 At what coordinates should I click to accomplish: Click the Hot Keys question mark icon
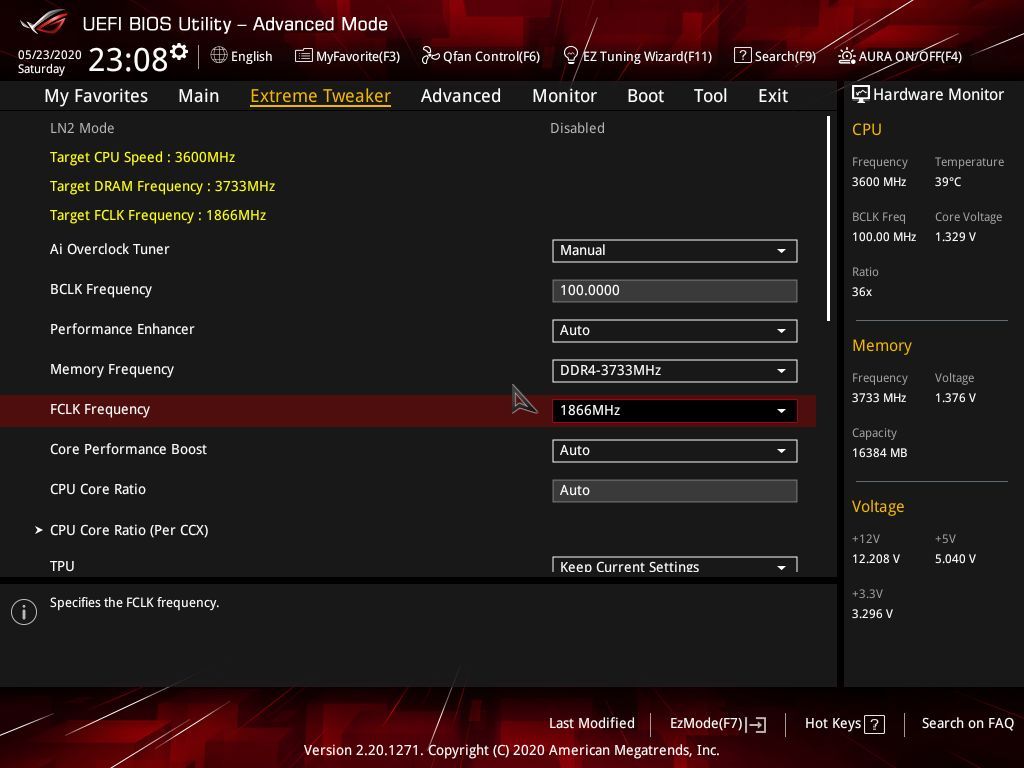874,724
